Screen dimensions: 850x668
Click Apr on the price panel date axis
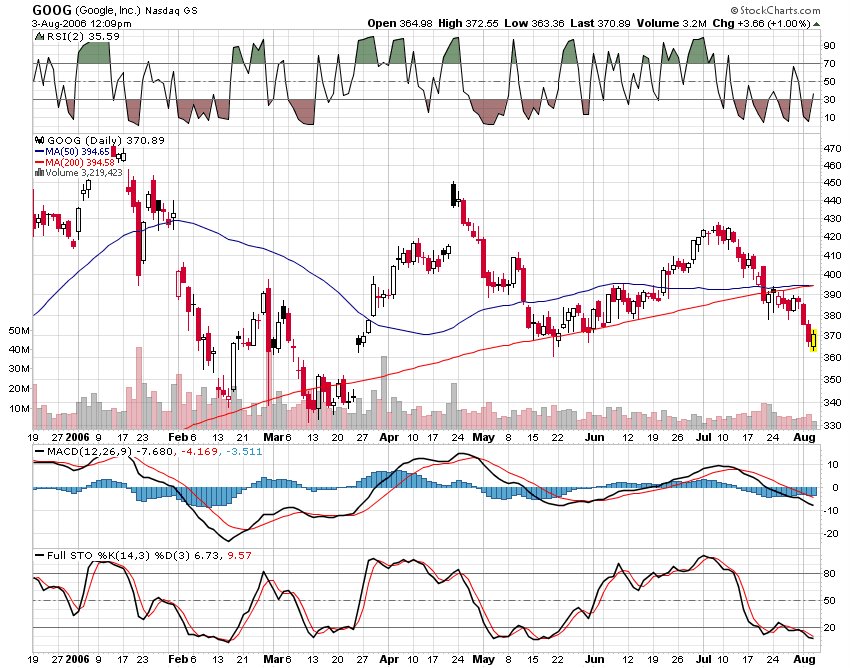coord(389,437)
